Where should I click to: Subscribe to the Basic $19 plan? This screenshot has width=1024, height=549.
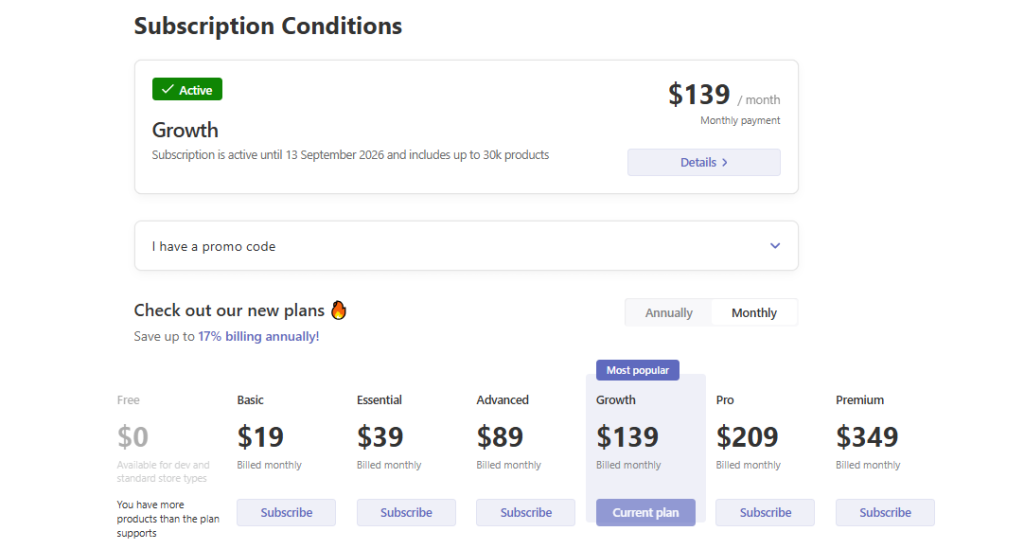coord(286,512)
